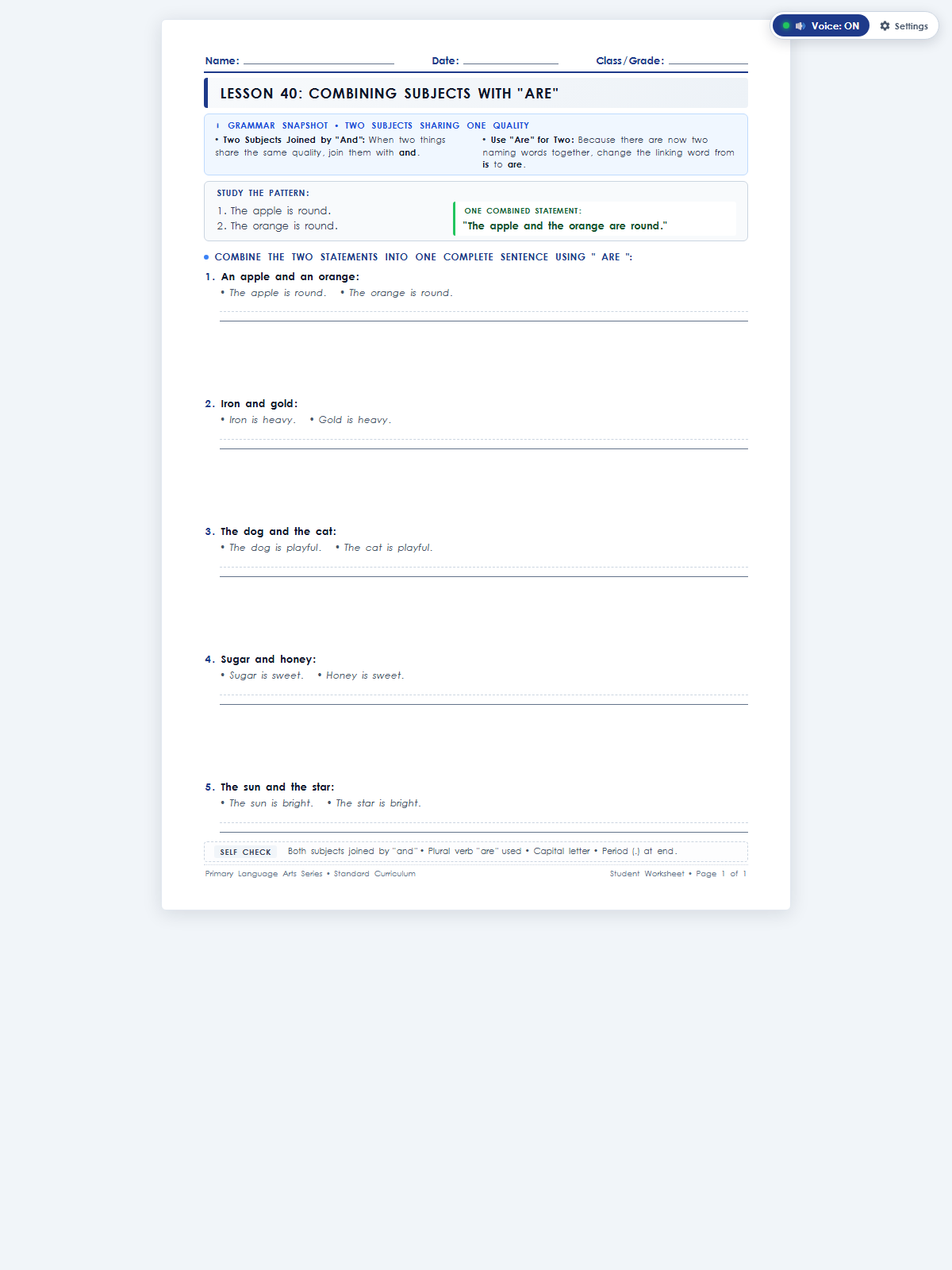Click the Name blank line
This screenshot has height=1270, width=952.
[319, 61]
